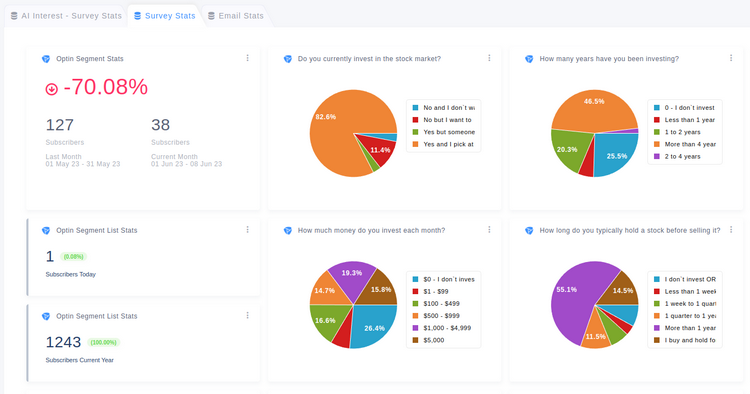Toggle 'No and I don't' legend entry
750x394 pixels.
pyautogui.click(x=444, y=108)
